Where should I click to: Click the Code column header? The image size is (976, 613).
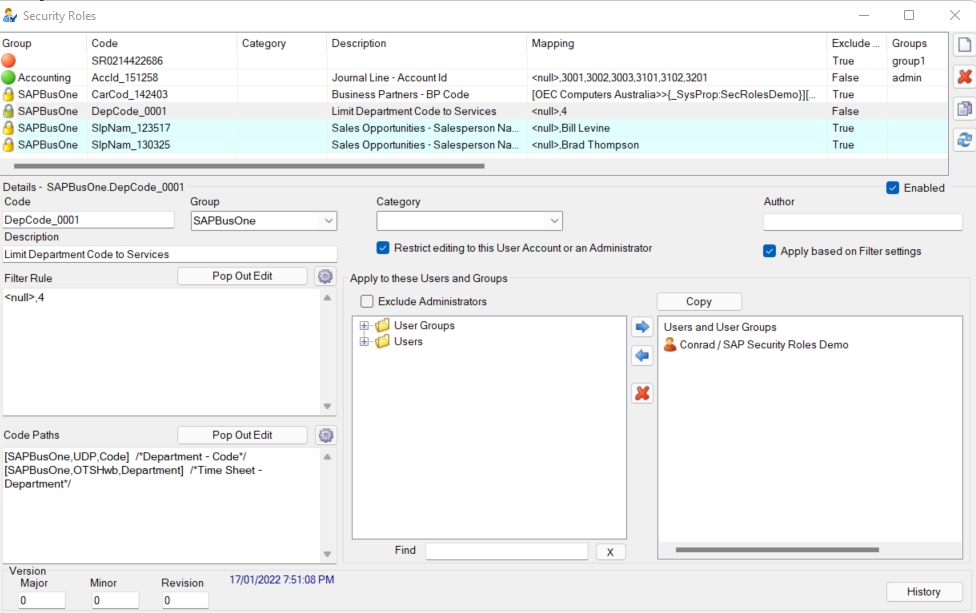tap(162, 43)
